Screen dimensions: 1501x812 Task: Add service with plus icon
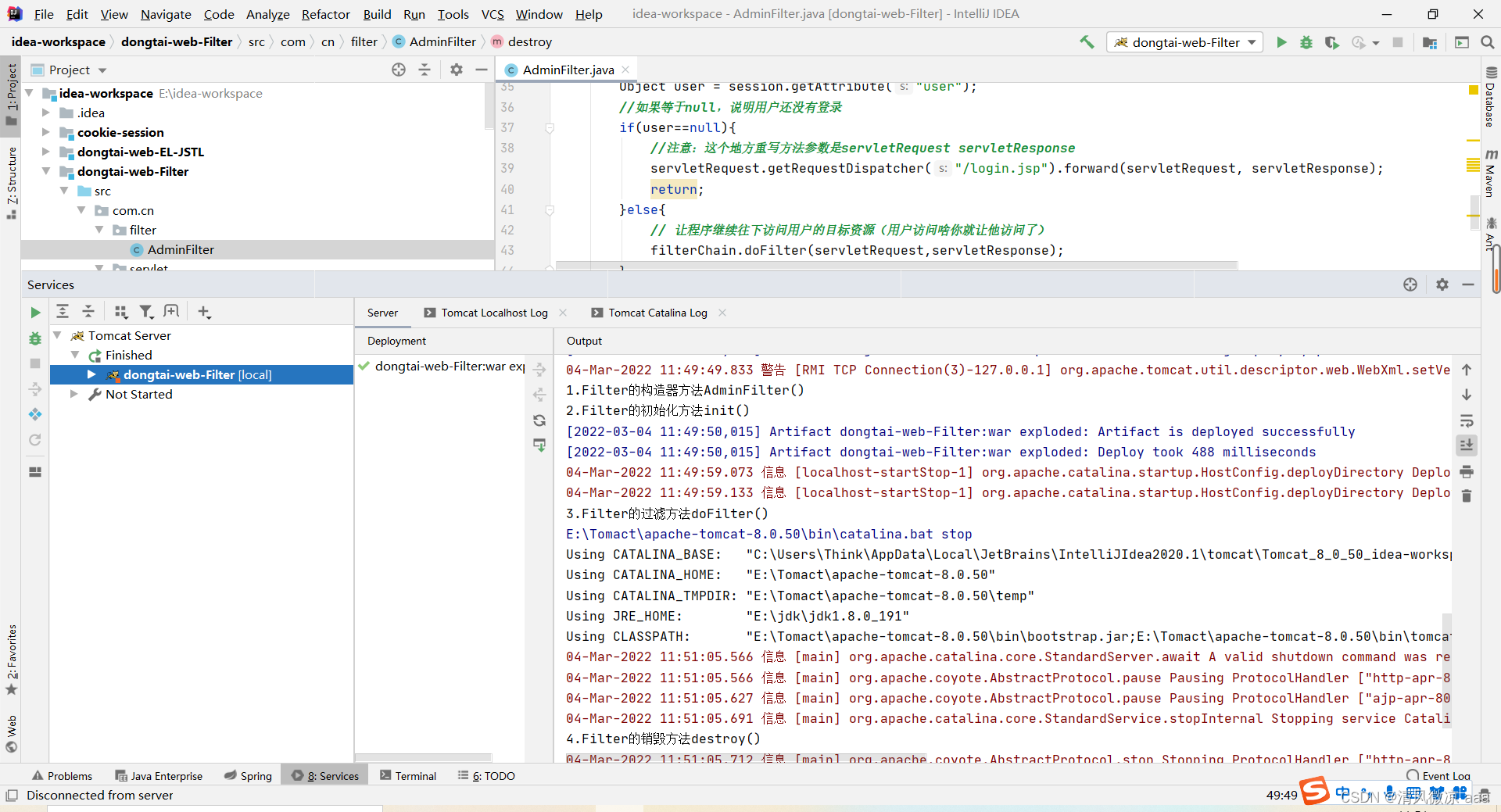tap(204, 312)
